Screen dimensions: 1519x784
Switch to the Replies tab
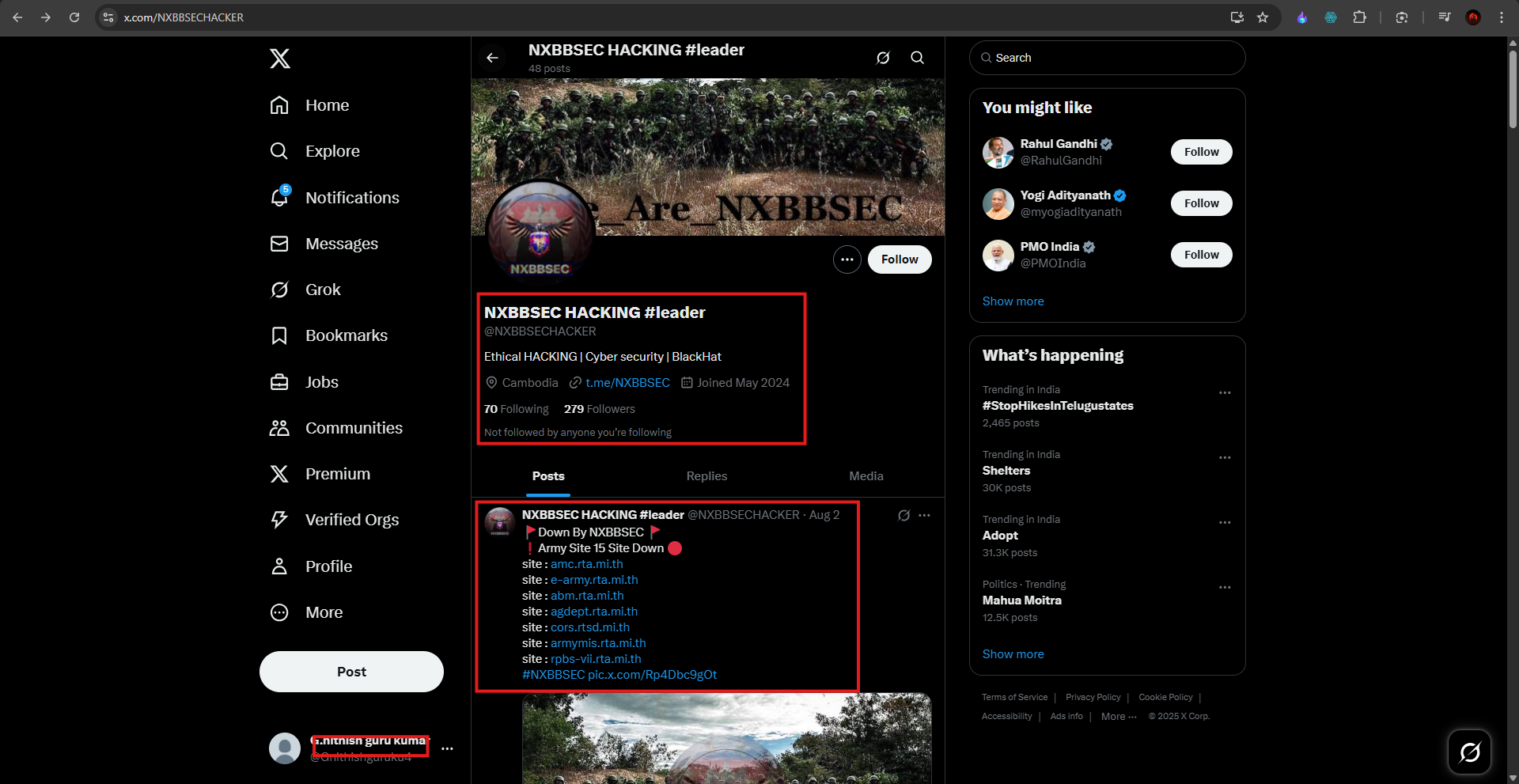click(x=706, y=476)
